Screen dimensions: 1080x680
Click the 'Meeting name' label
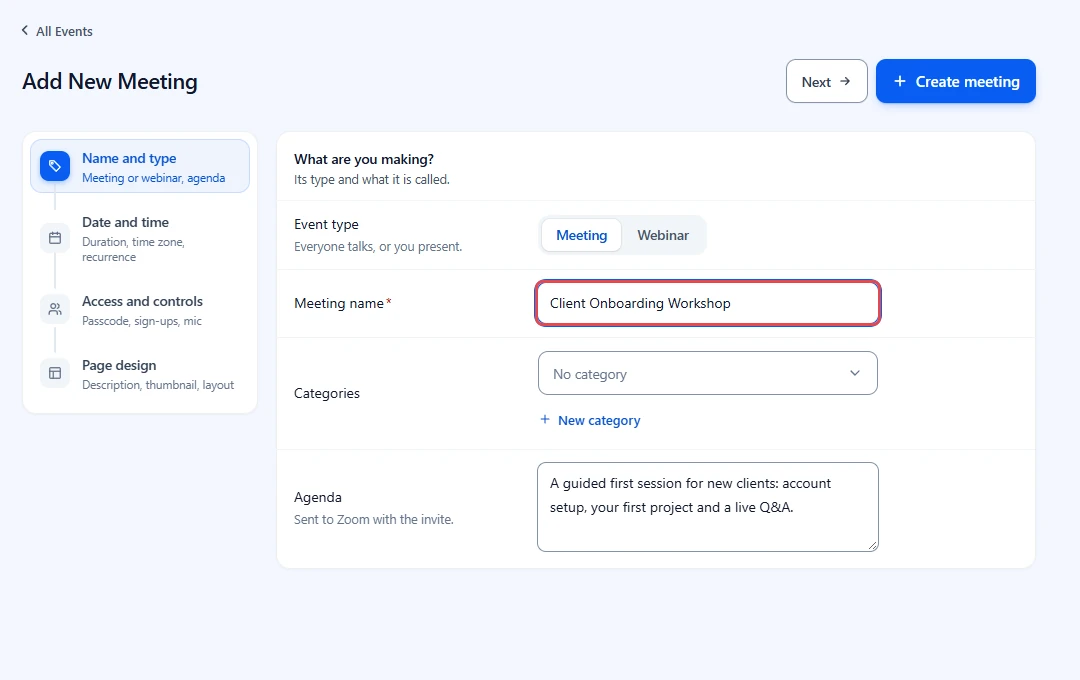[x=339, y=303]
